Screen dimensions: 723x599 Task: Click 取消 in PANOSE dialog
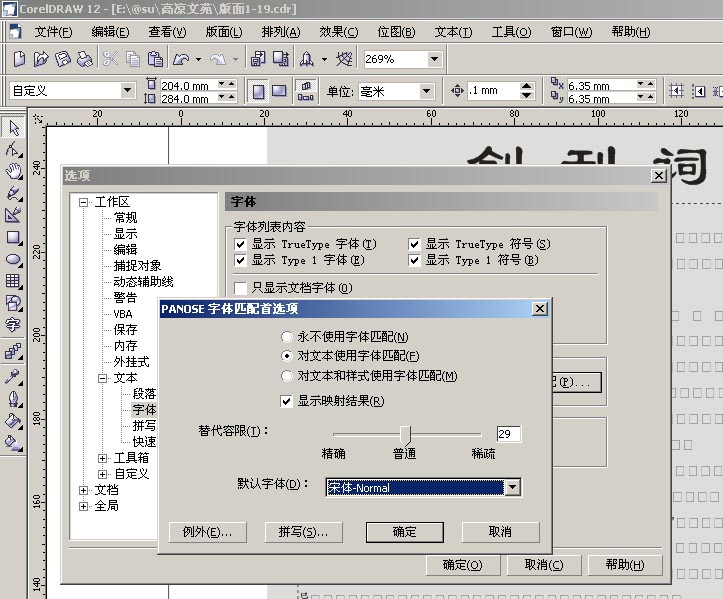(x=500, y=532)
